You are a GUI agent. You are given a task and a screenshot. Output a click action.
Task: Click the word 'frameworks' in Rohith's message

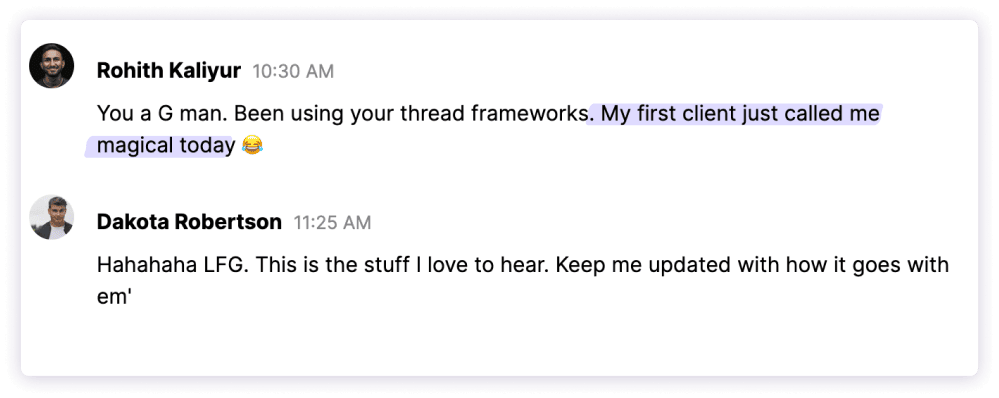click(x=529, y=114)
